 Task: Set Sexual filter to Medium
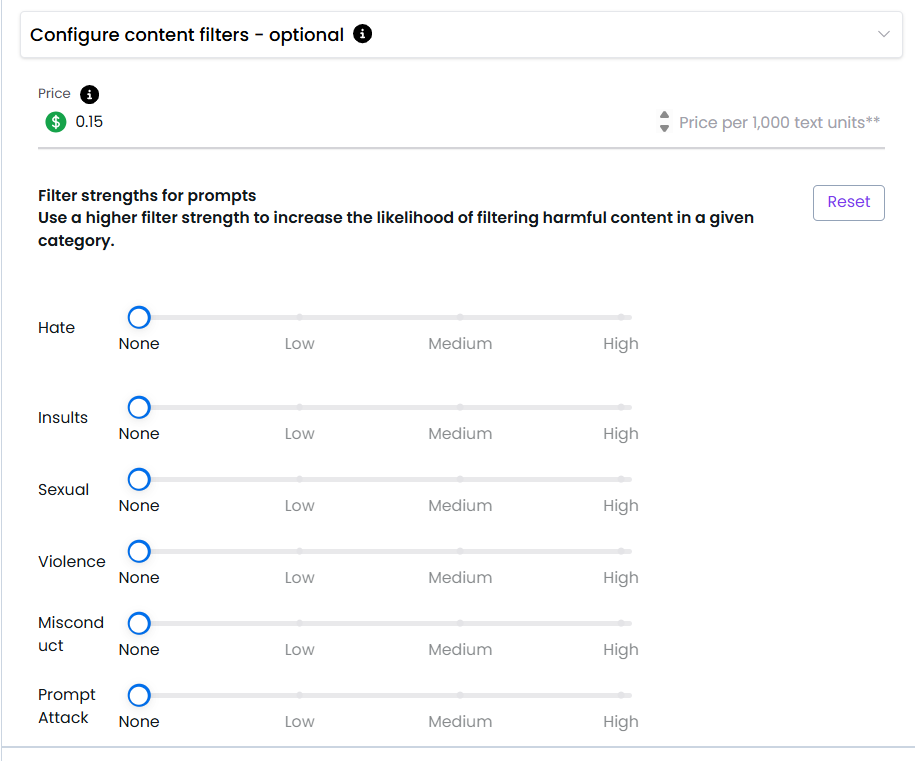[460, 480]
